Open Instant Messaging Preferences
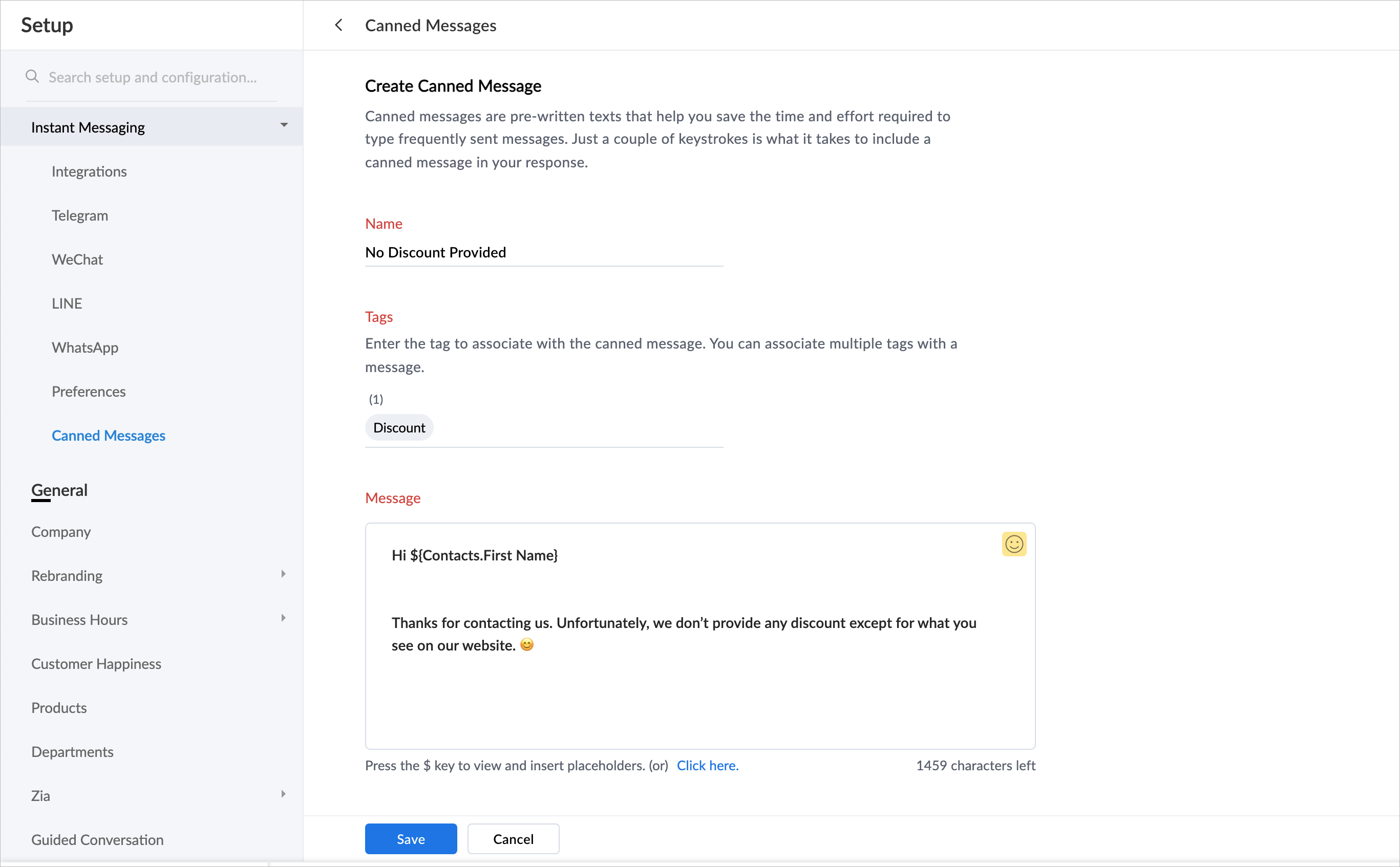The width and height of the screenshot is (1400, 867). tap(88, 392)
